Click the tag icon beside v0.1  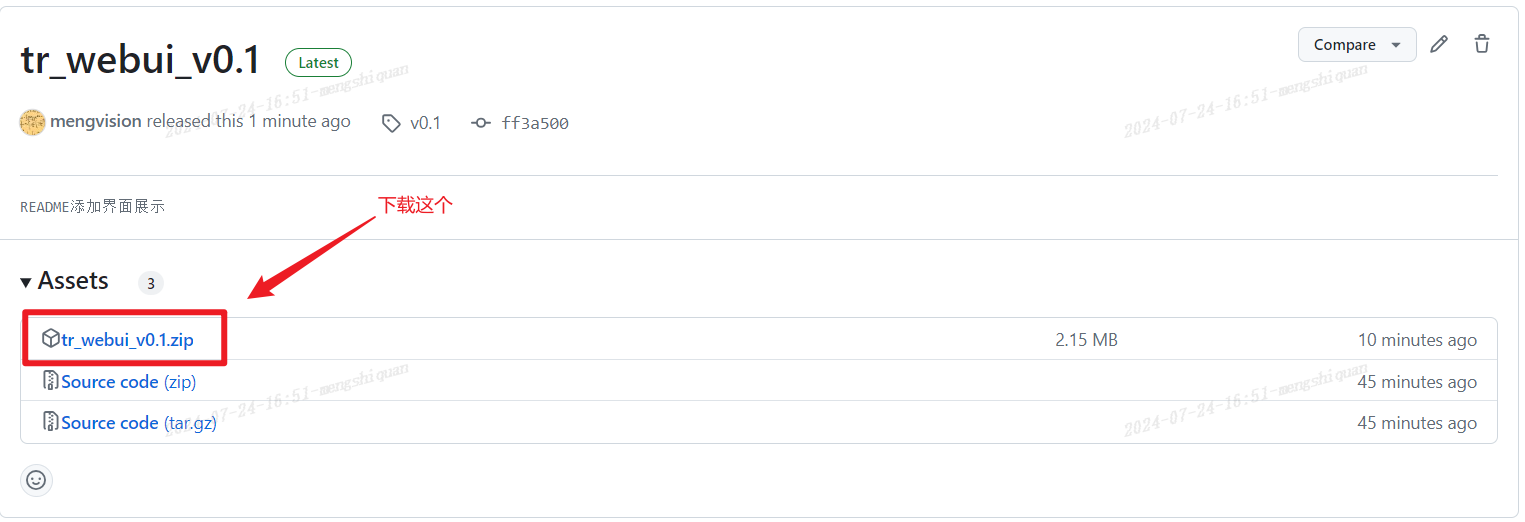click(x=391, y=123)
